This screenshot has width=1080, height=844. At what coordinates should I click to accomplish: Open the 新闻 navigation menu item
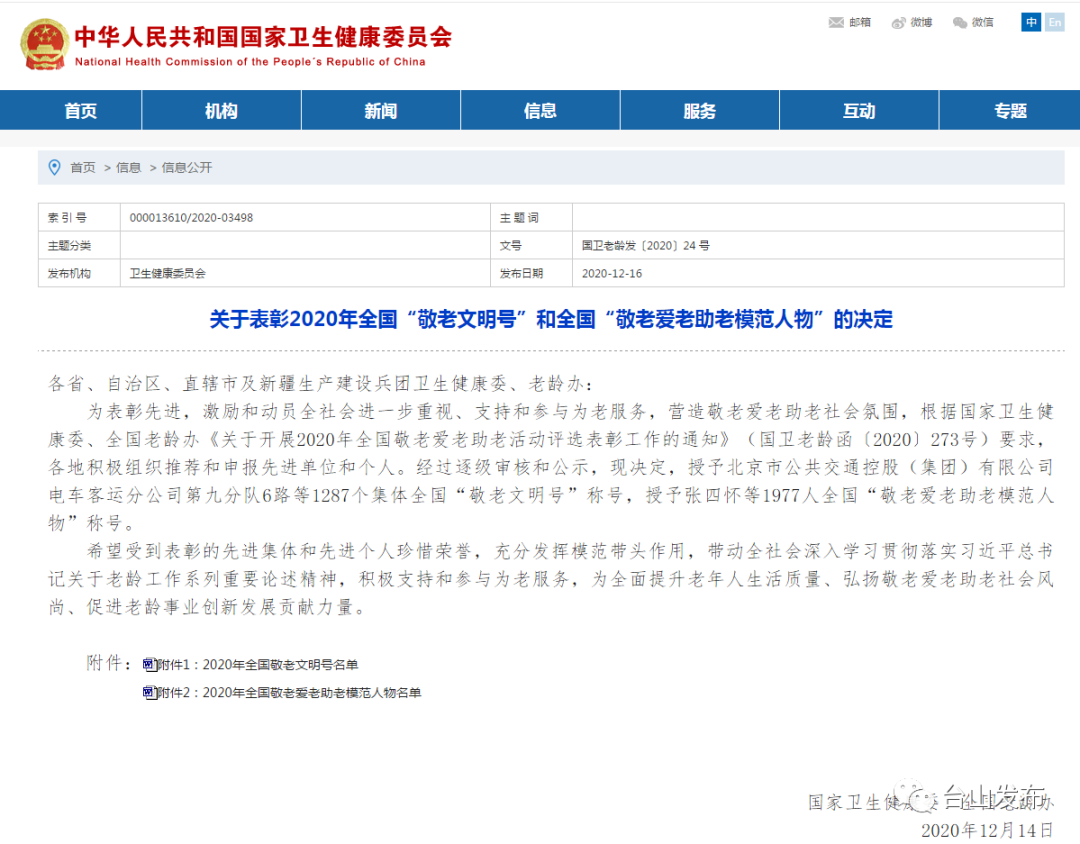point(380,110)
